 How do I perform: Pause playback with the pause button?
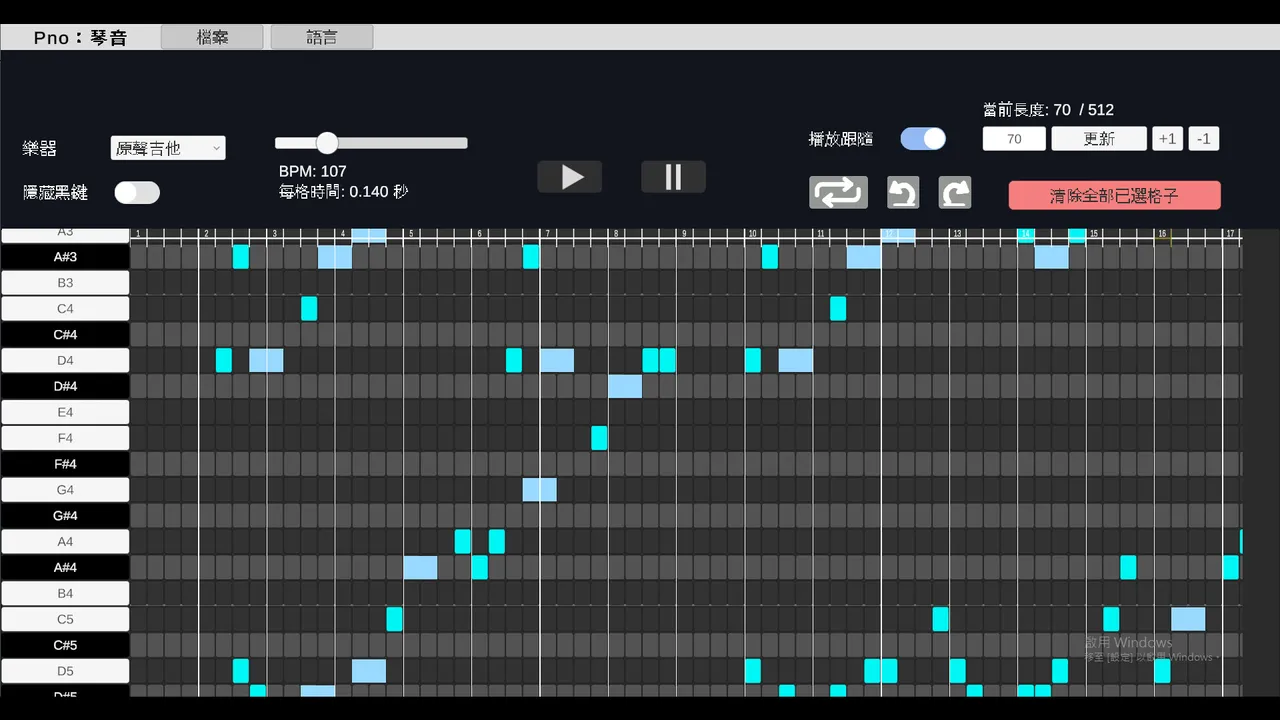[x=673, y=177]
